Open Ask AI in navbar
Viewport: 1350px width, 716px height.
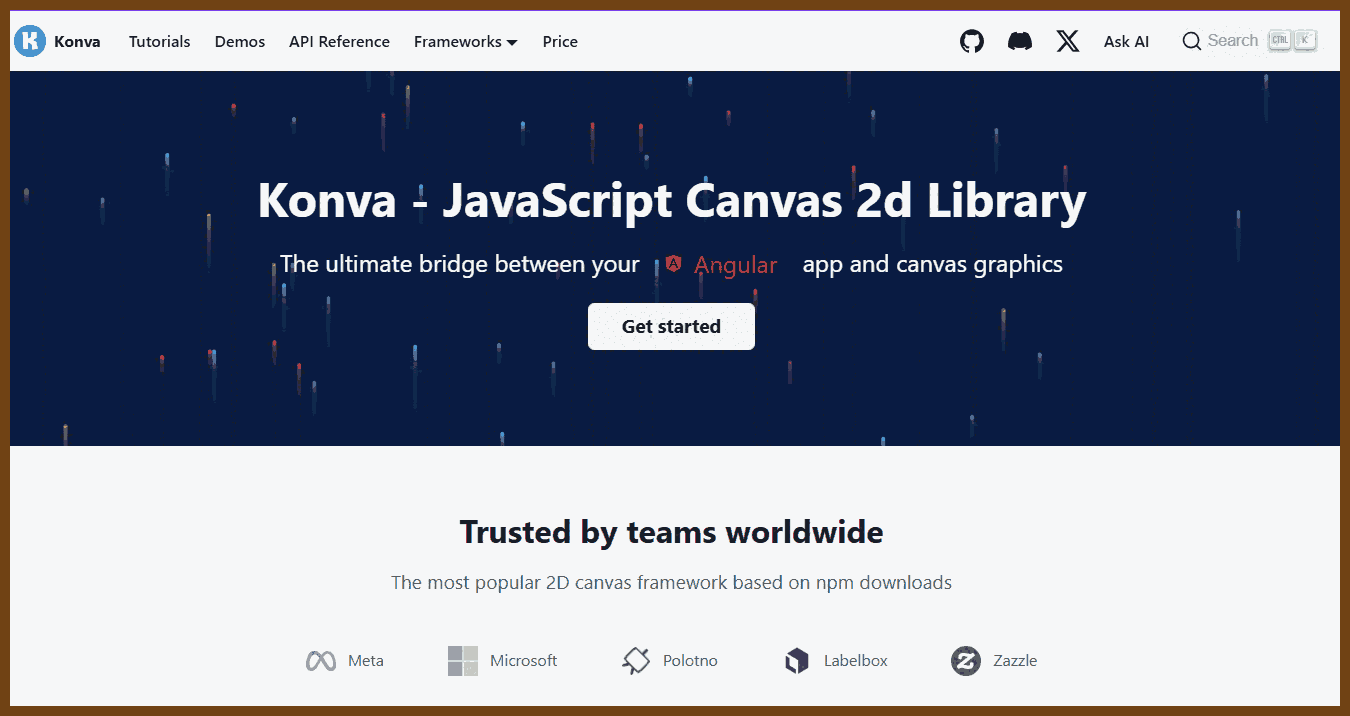tap(1126, 42)
